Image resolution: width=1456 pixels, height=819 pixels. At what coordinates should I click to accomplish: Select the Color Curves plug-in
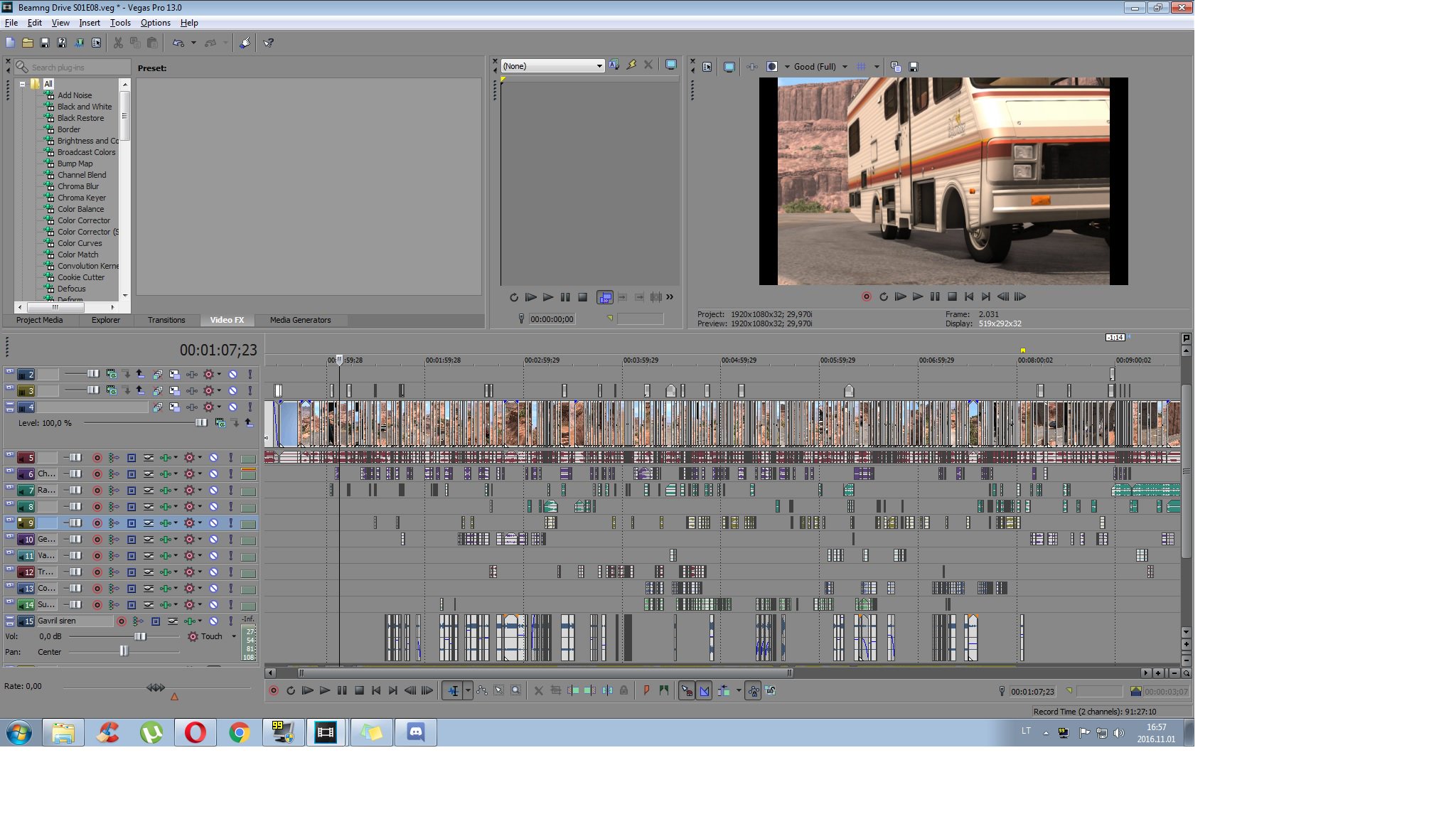click(x=80, y=243)
